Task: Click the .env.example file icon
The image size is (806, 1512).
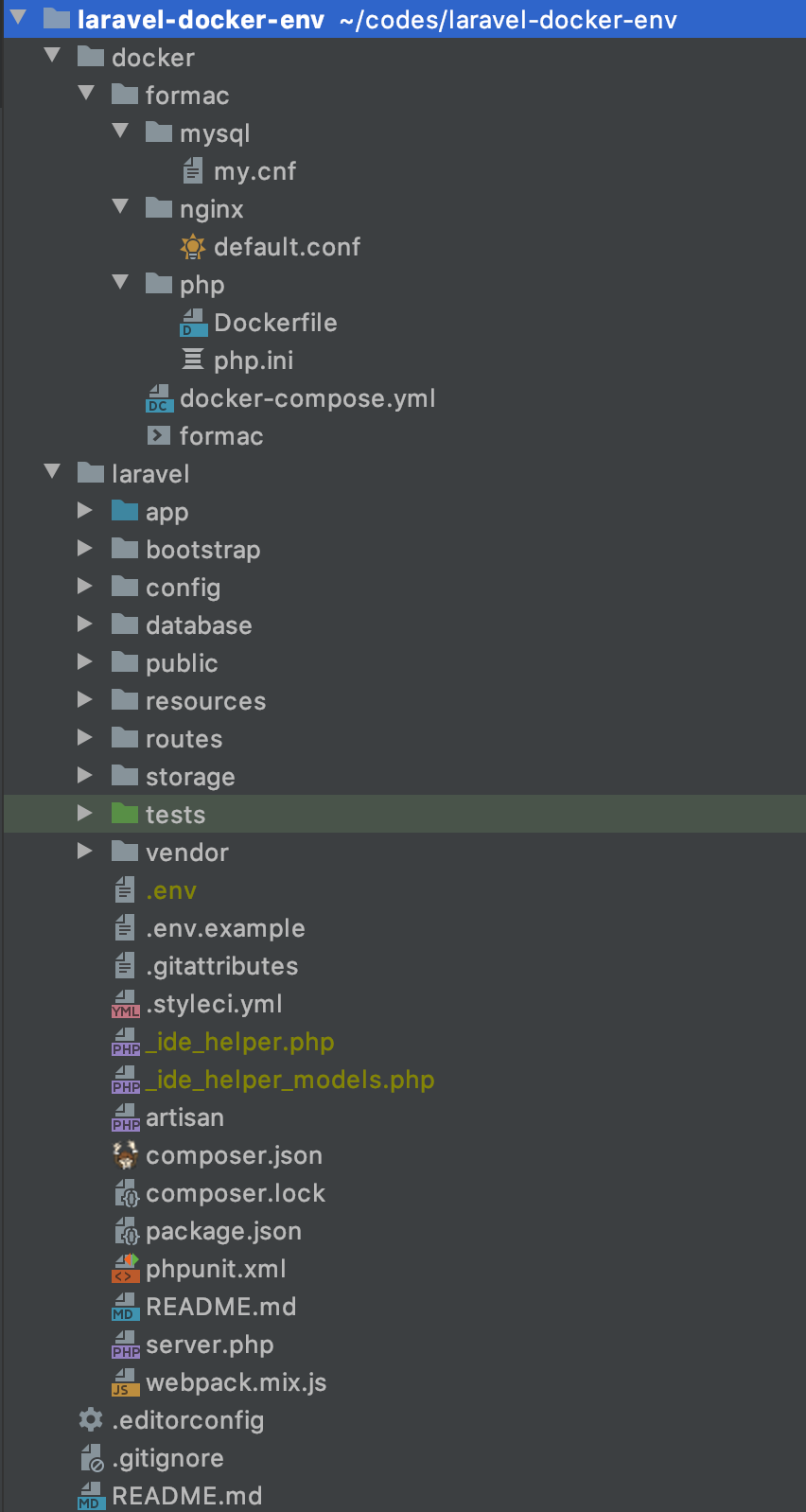Action: click(x=125, y=927)
